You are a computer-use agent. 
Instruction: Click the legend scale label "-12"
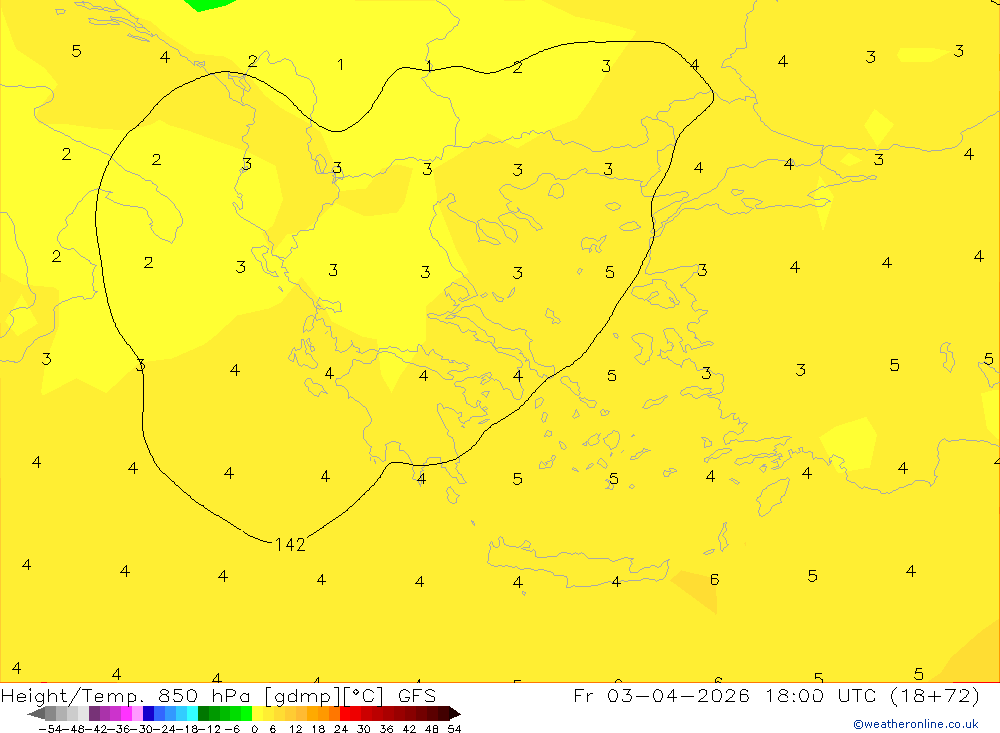(x=210, y=729)
